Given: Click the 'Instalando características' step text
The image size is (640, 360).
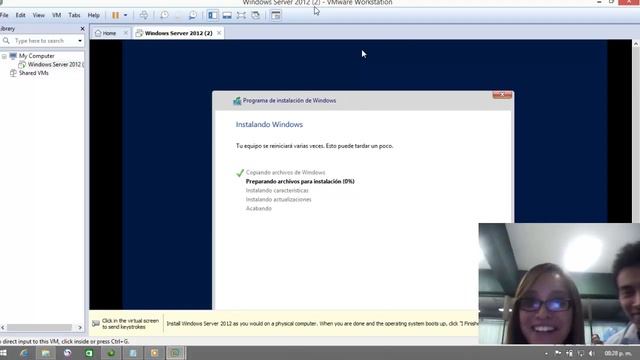Looking at the screenshot, I should [x=277, y=191].
